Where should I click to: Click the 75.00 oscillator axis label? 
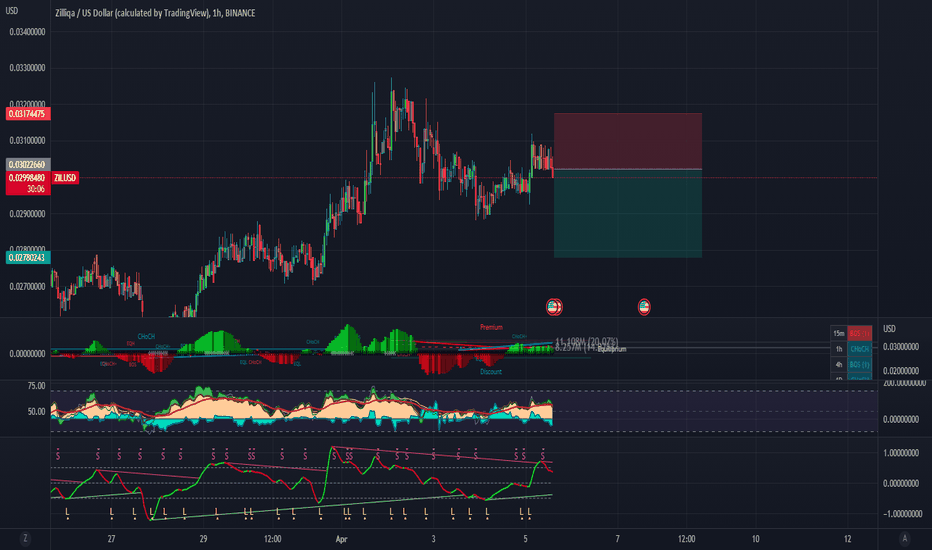(36, 386)
